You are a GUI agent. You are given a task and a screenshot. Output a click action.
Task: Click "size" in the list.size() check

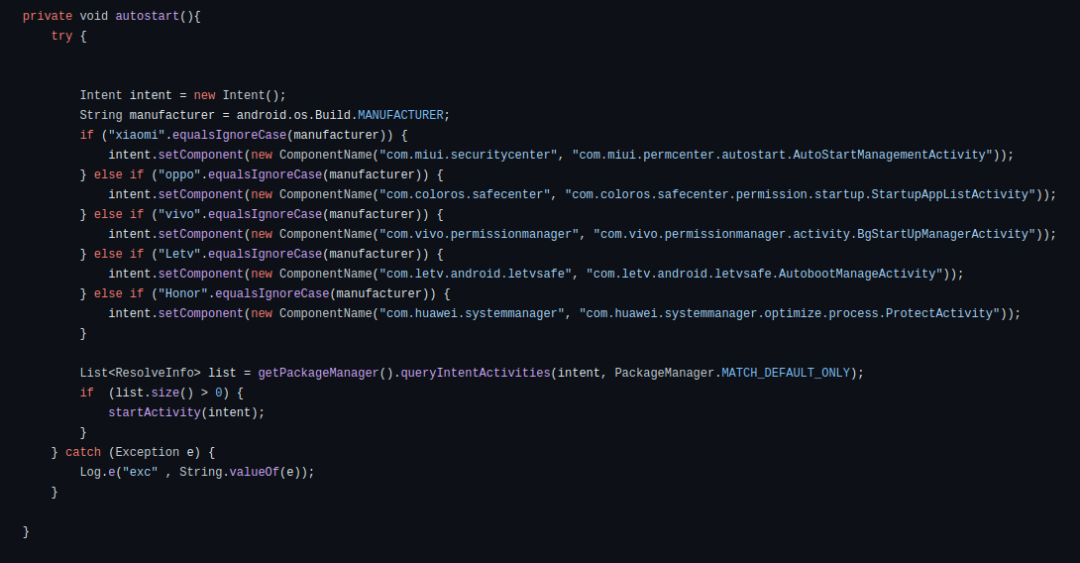click(165, 393)
